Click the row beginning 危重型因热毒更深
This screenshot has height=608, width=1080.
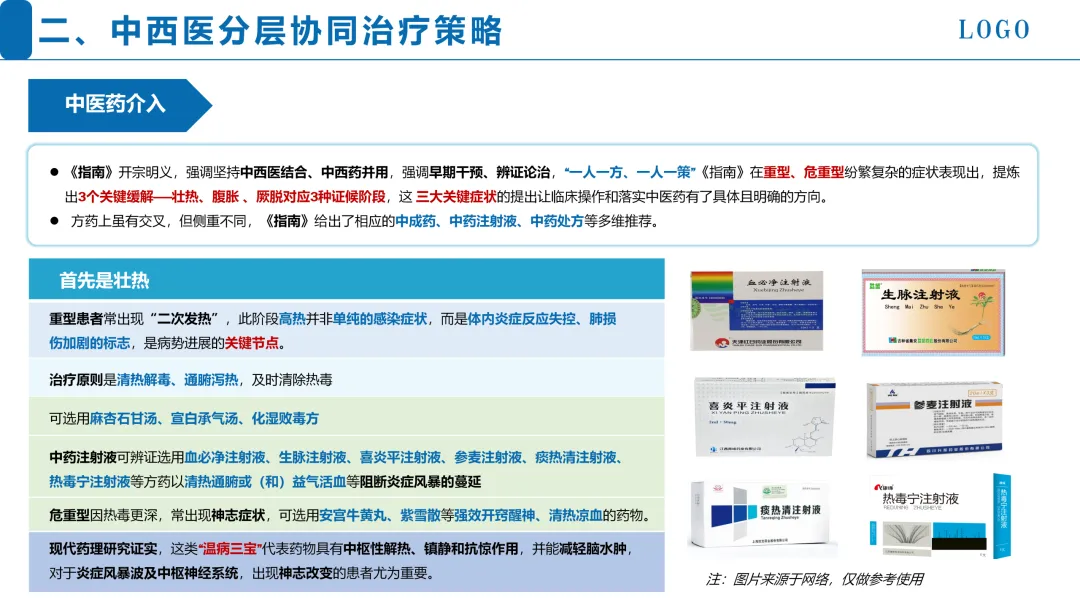point(346,514)
